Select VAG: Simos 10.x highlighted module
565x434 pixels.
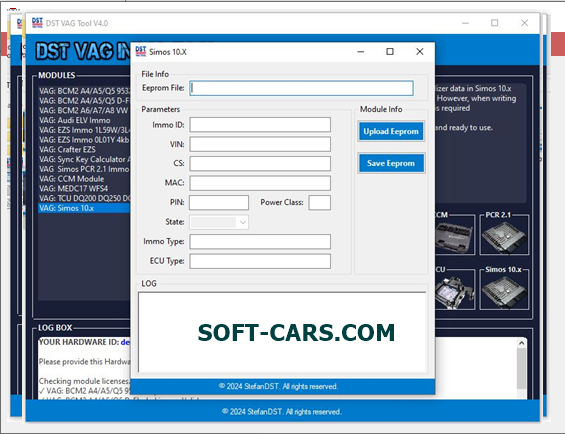84,208
